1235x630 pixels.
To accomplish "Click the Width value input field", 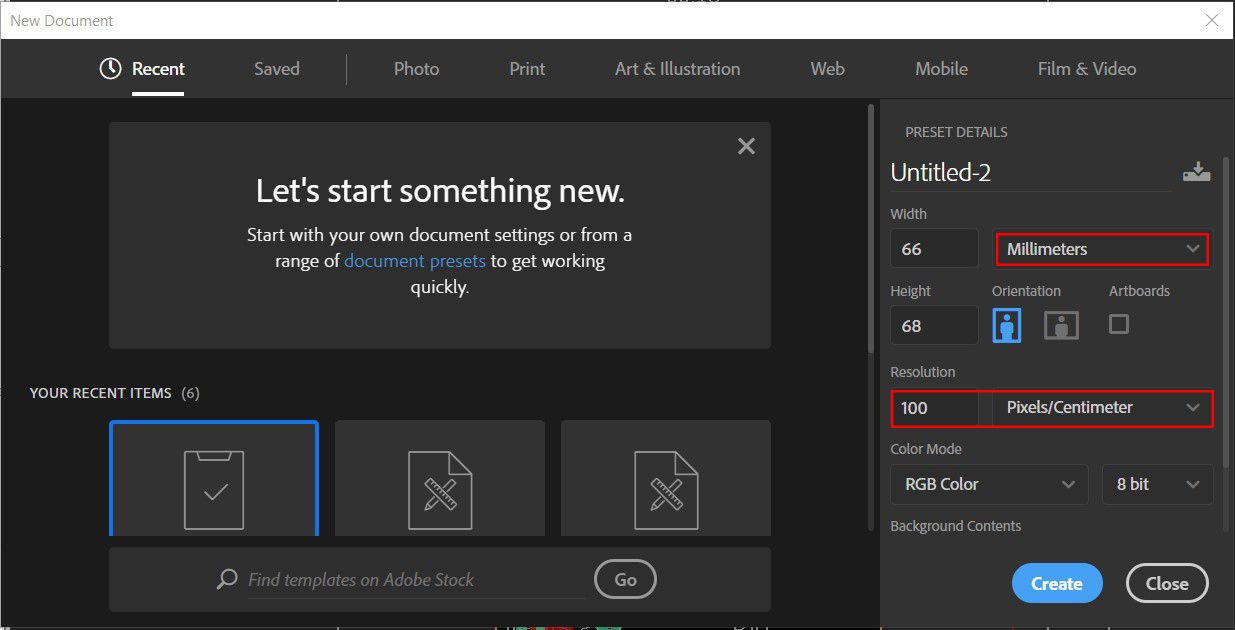I will [x=933, y=248].
